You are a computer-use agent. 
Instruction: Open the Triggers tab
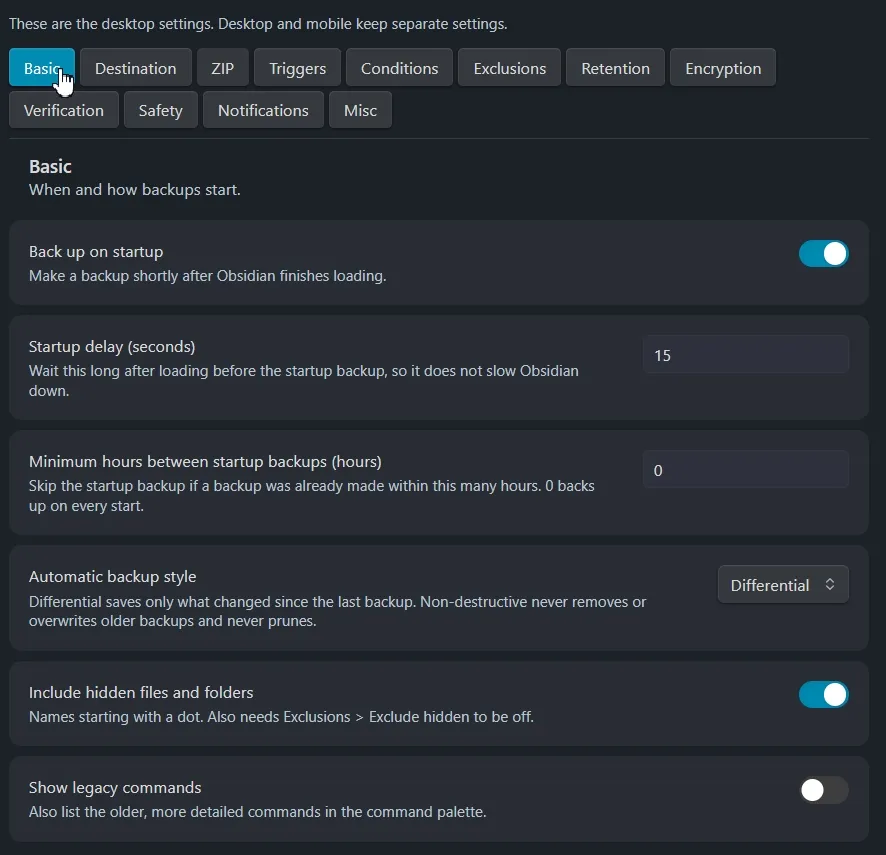297,68
